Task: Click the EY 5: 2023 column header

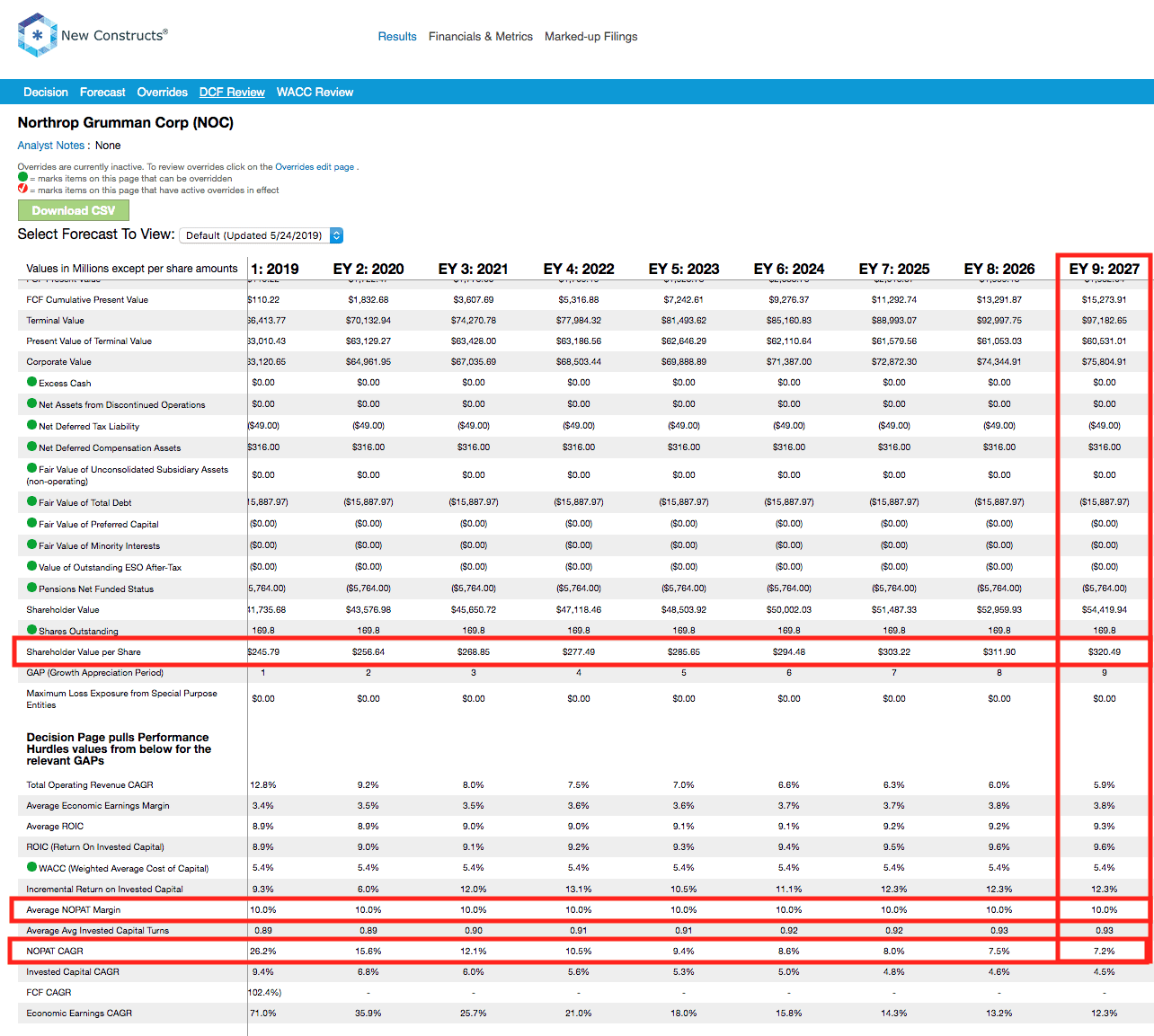Action: pos(684,269)
